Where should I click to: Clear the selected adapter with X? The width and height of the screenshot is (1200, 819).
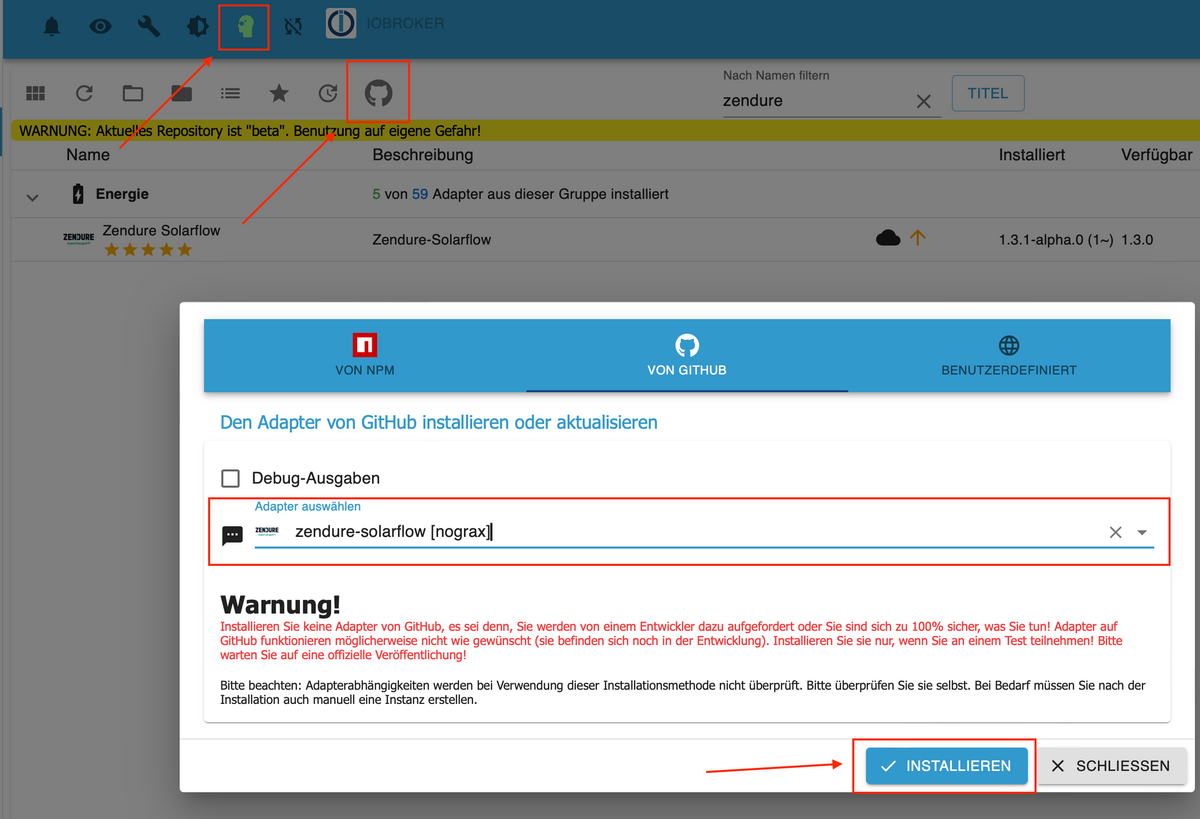click(x=1116, y=532)
